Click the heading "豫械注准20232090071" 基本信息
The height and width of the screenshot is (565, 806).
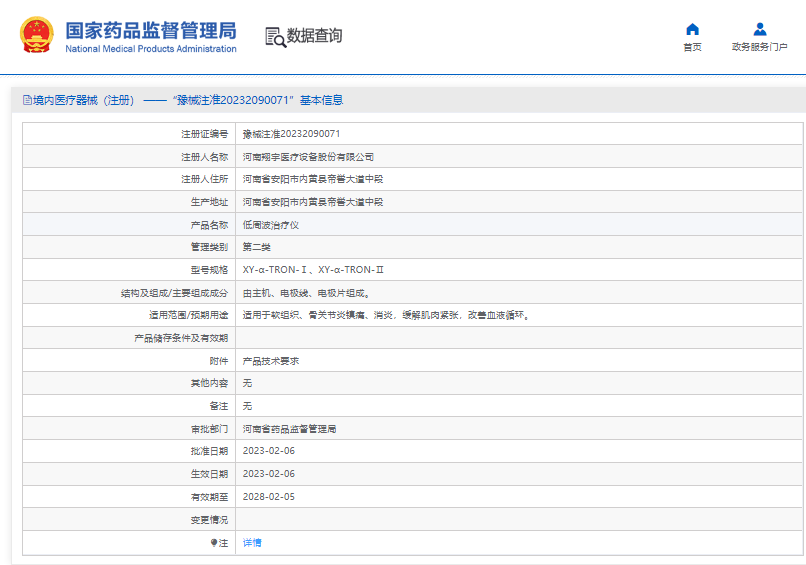(258, 100)
